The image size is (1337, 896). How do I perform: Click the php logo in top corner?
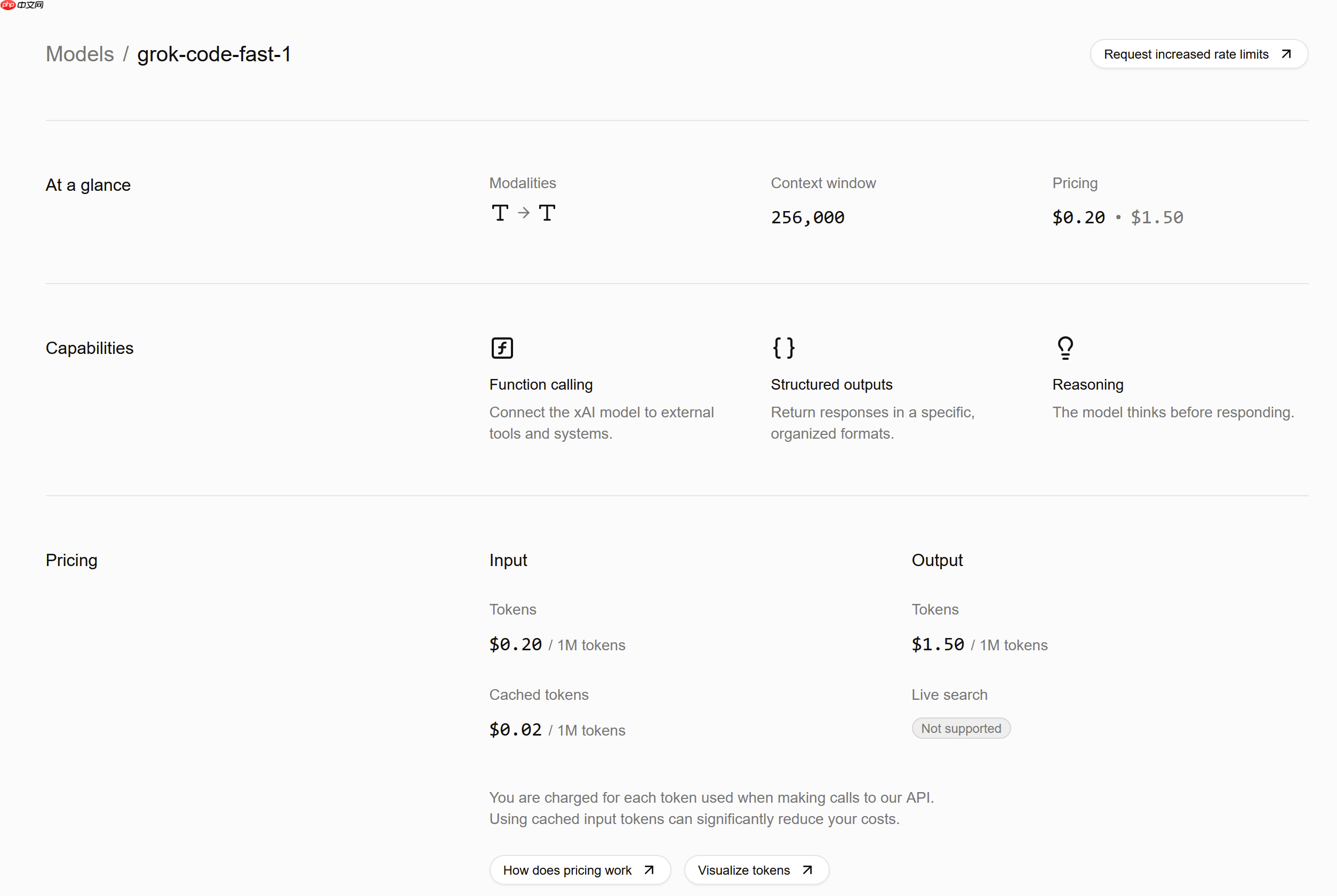pyautogui.click(x=9, y=5)
